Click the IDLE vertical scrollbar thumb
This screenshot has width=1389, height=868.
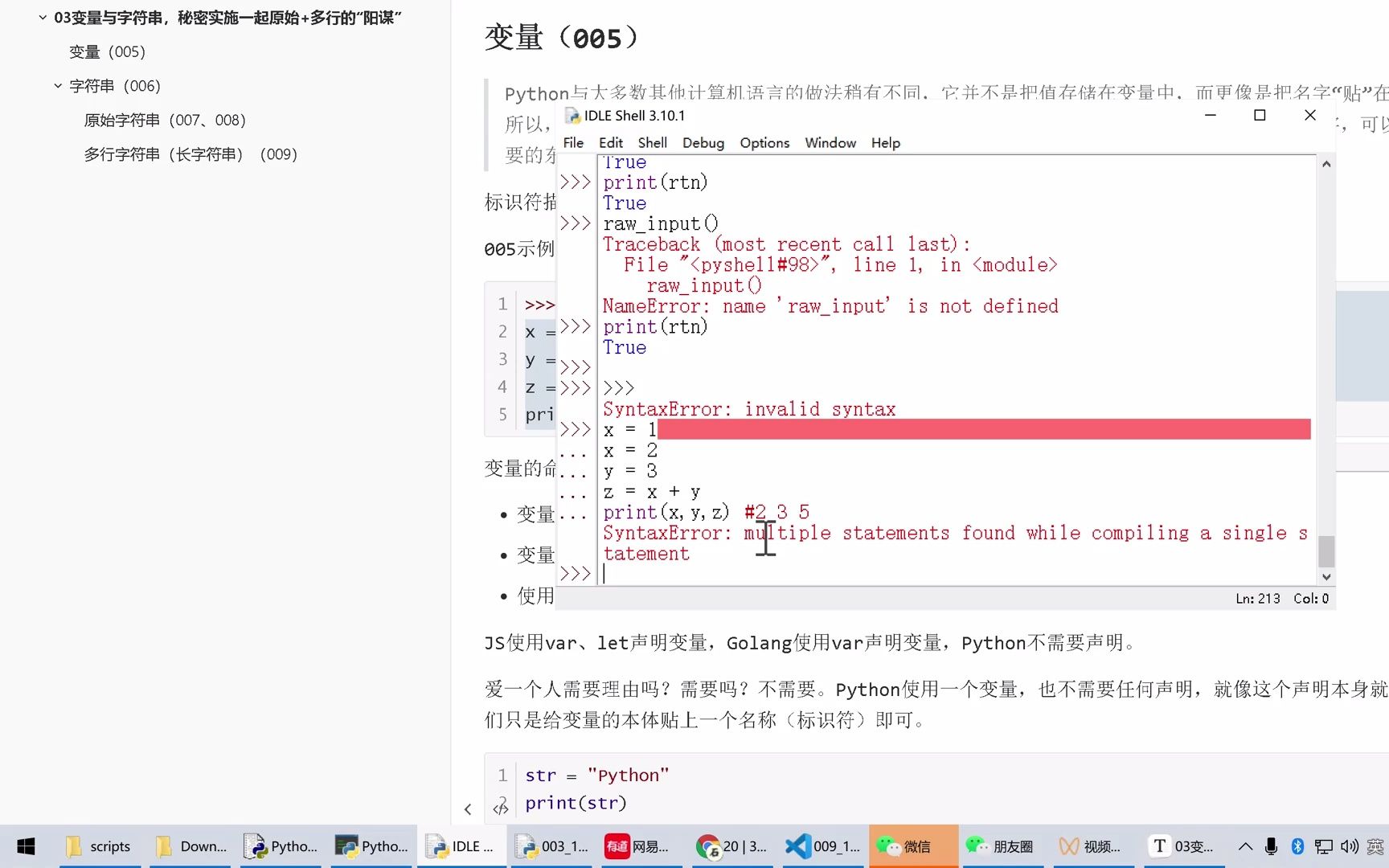point(1326,551)
